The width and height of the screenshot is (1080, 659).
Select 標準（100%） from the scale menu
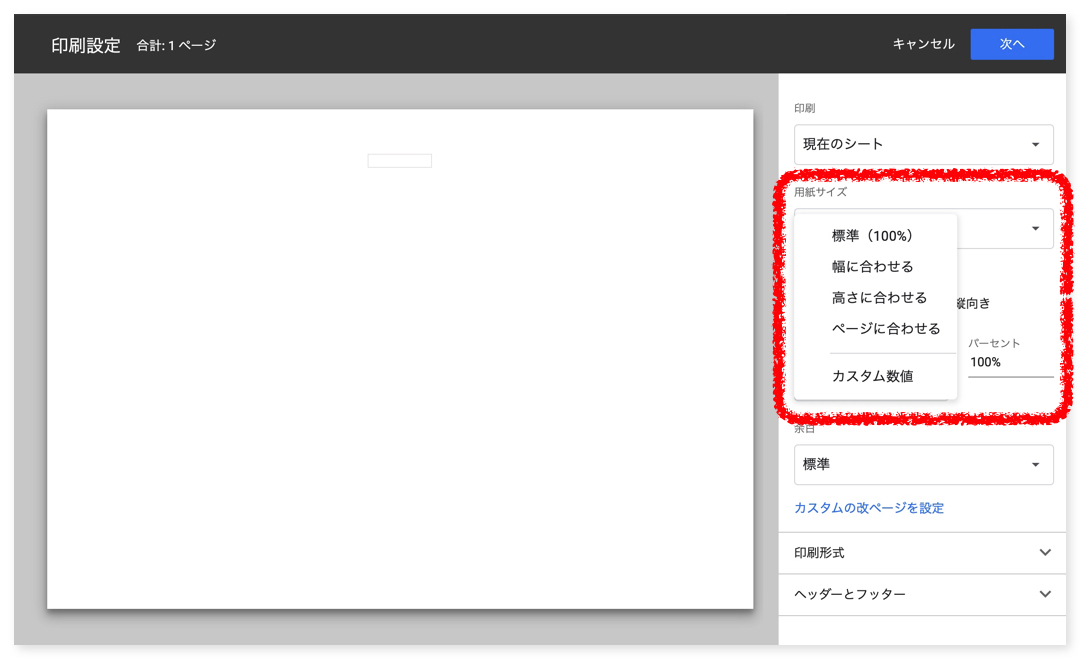(872, 236)
